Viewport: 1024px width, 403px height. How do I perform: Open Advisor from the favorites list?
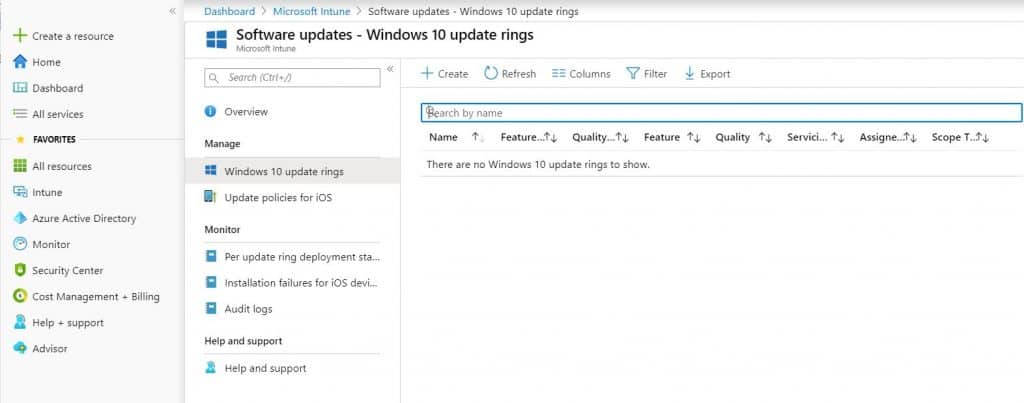coord(50,348)
